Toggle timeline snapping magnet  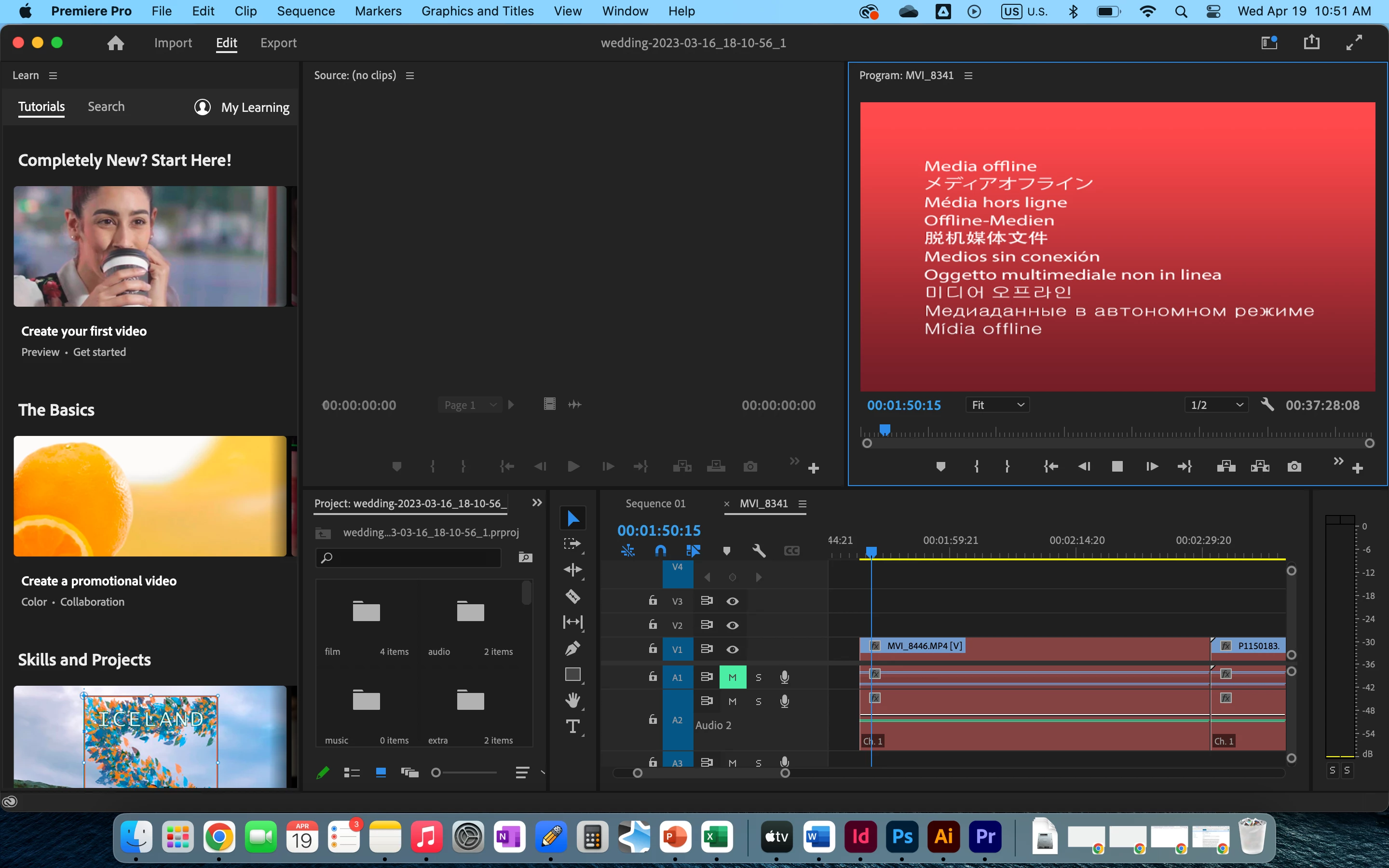pos(660,551)
